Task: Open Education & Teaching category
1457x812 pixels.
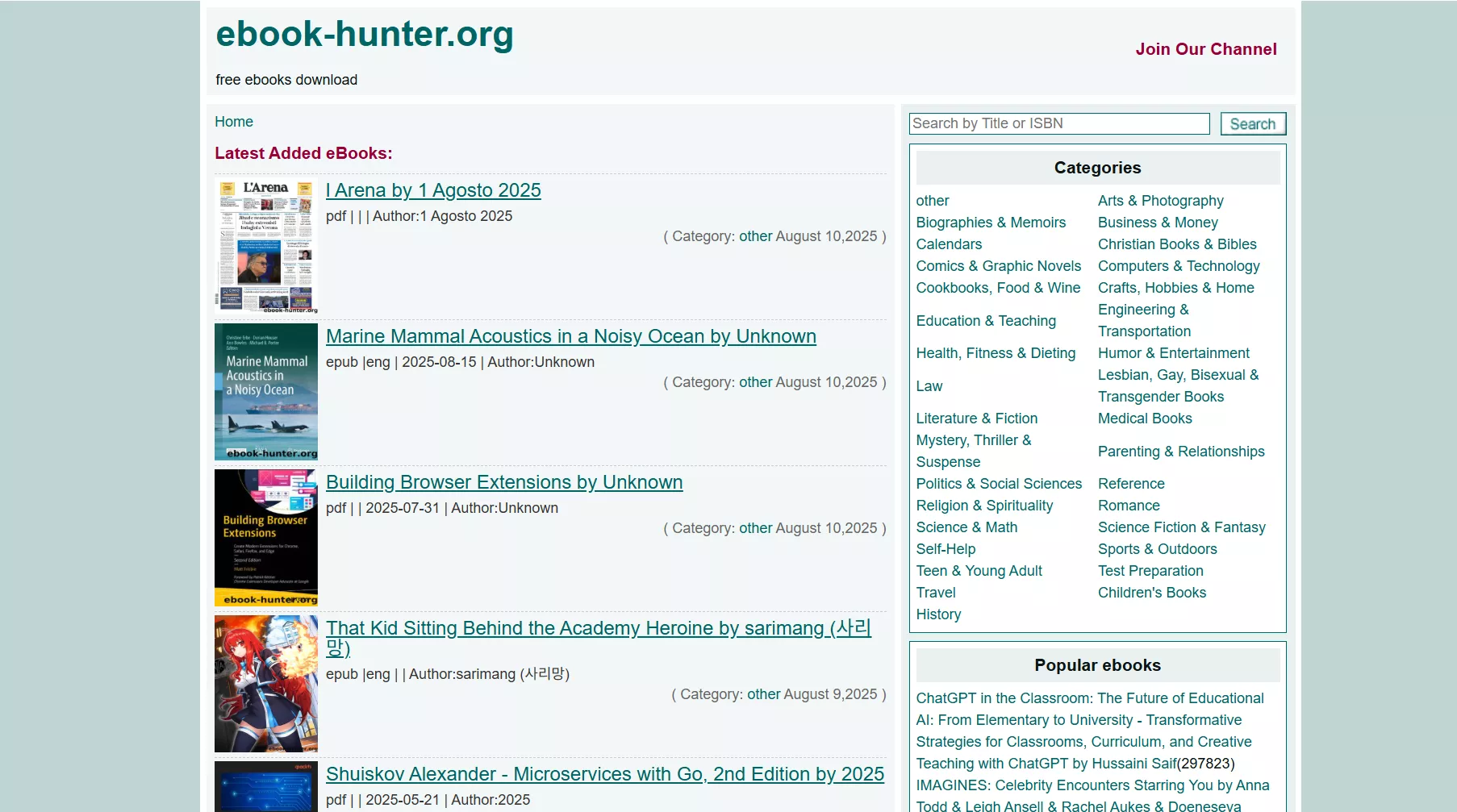Action: 986,321
